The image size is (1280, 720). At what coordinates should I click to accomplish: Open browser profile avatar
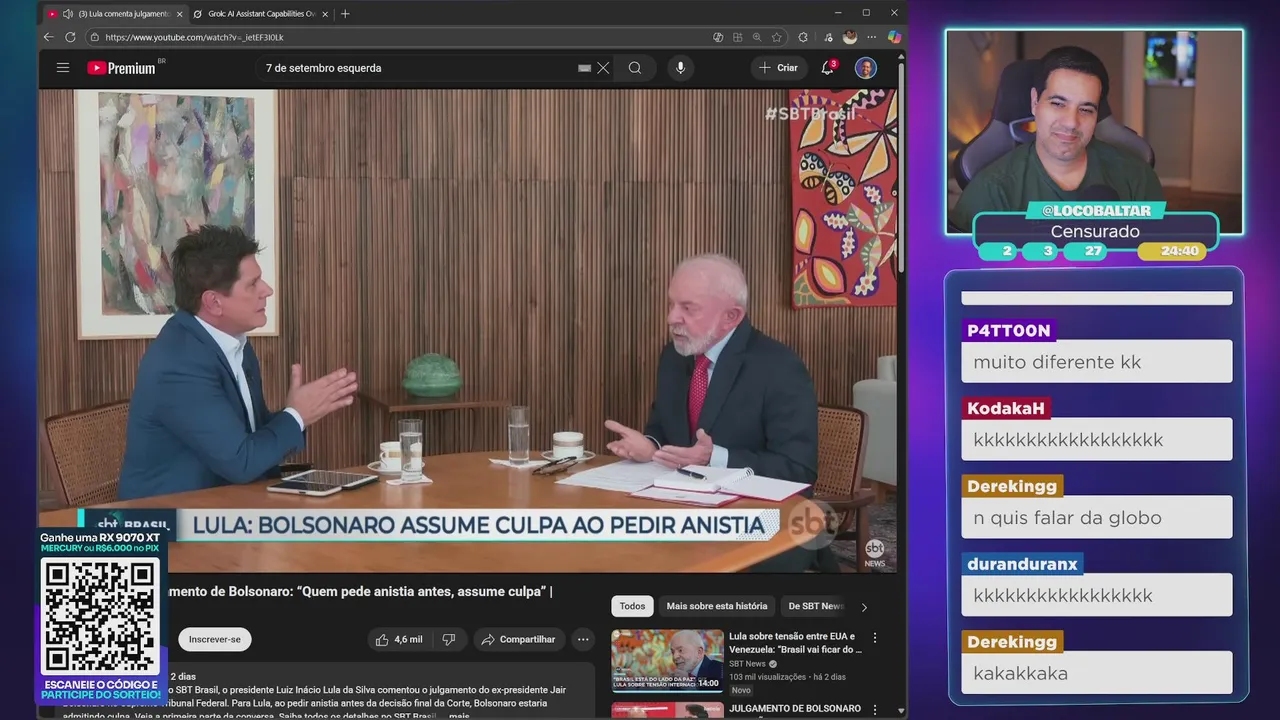click(850, 37)
